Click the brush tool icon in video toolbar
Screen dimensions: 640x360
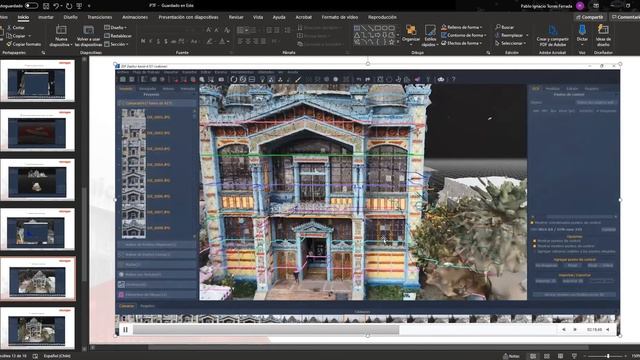(x=298, y=80)
